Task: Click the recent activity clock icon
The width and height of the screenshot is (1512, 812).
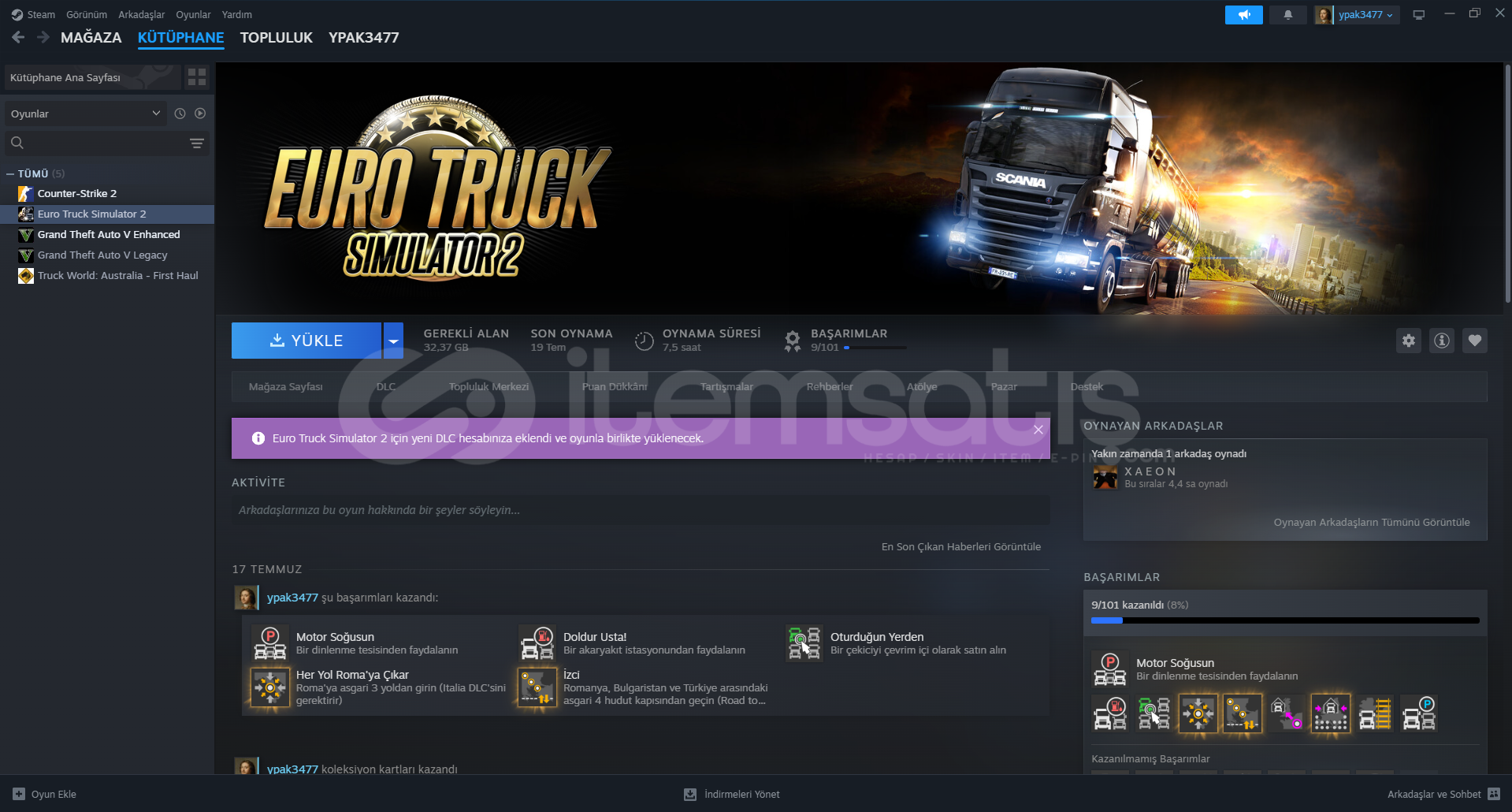Action: point(180,114)
